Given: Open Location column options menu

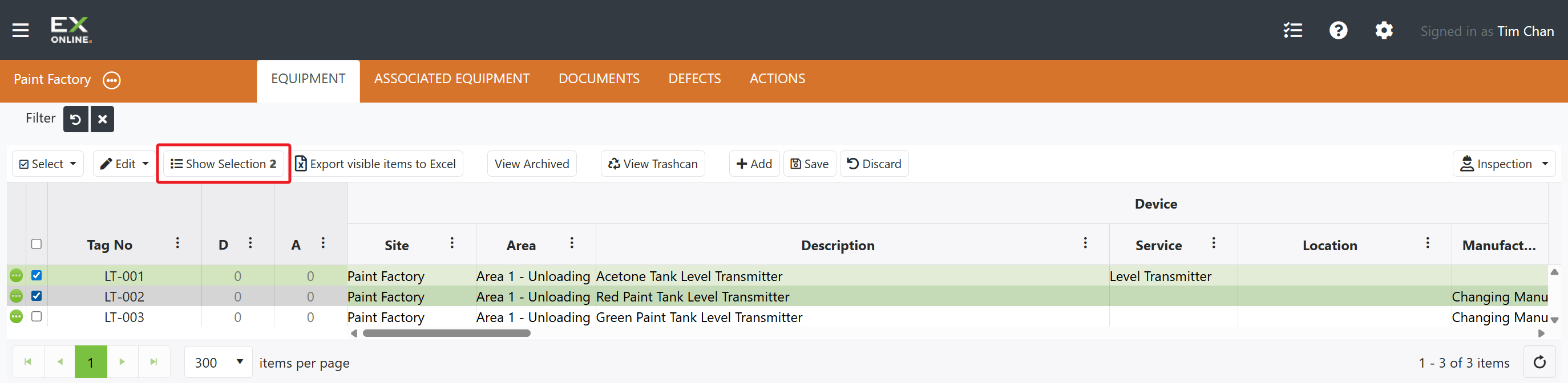Looking at the screenshot, I should click(1428, 243).
